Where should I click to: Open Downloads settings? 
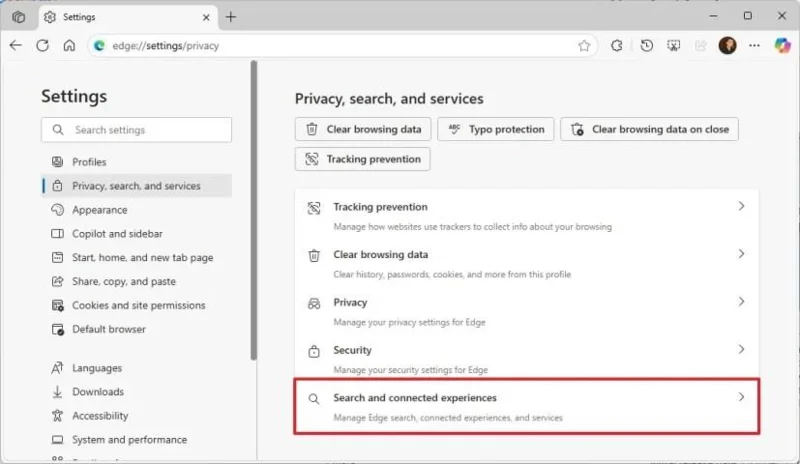136,392
